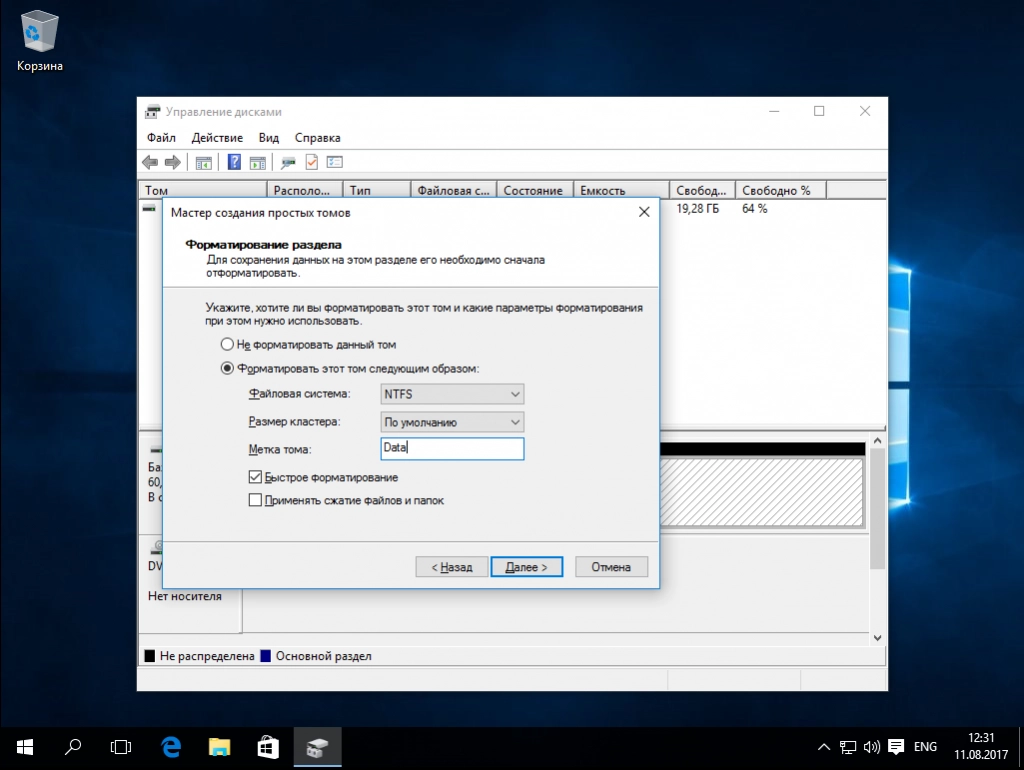Select 'Не форматировать данный том' radio button

click(227, 344)
